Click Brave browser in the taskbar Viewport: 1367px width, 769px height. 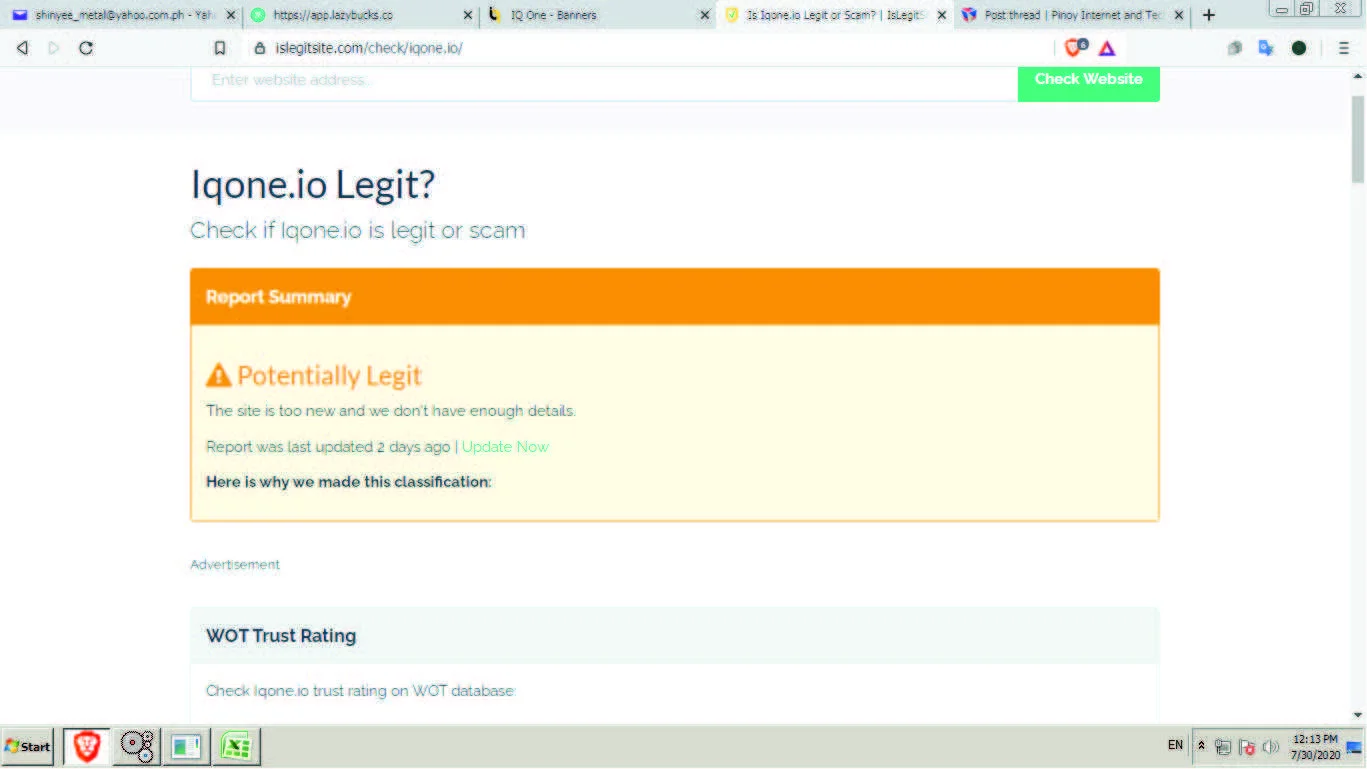(x=87, y=747)
